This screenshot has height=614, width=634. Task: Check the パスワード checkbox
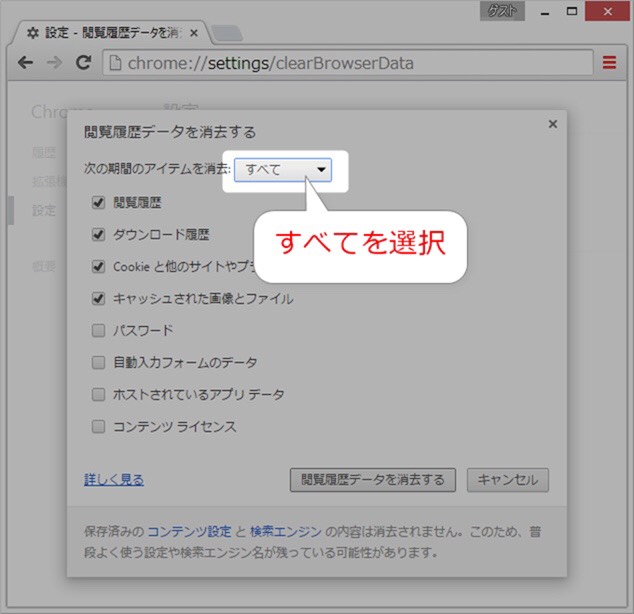[x=98, y=330]
